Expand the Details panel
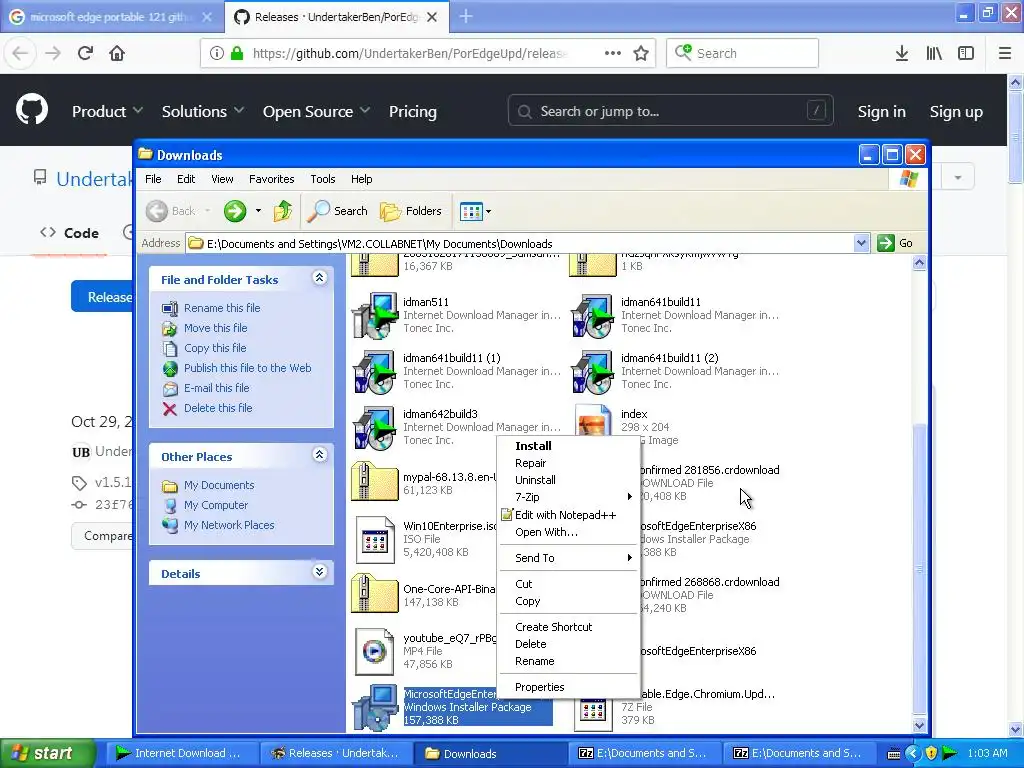The width and height of the screenshot is (1024, 768). pos(319,572)
